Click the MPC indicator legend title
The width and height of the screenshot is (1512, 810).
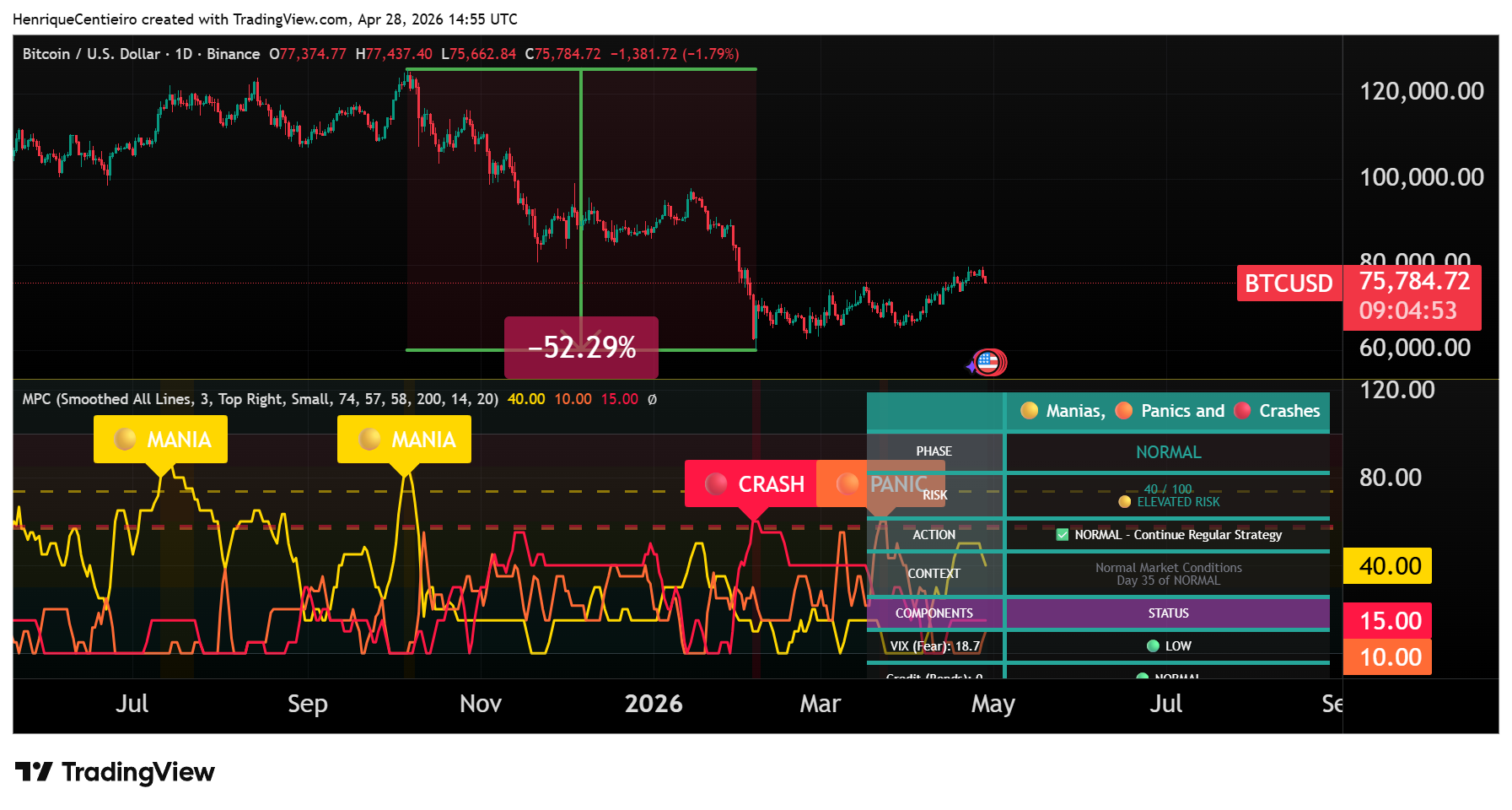pos(260,399)
